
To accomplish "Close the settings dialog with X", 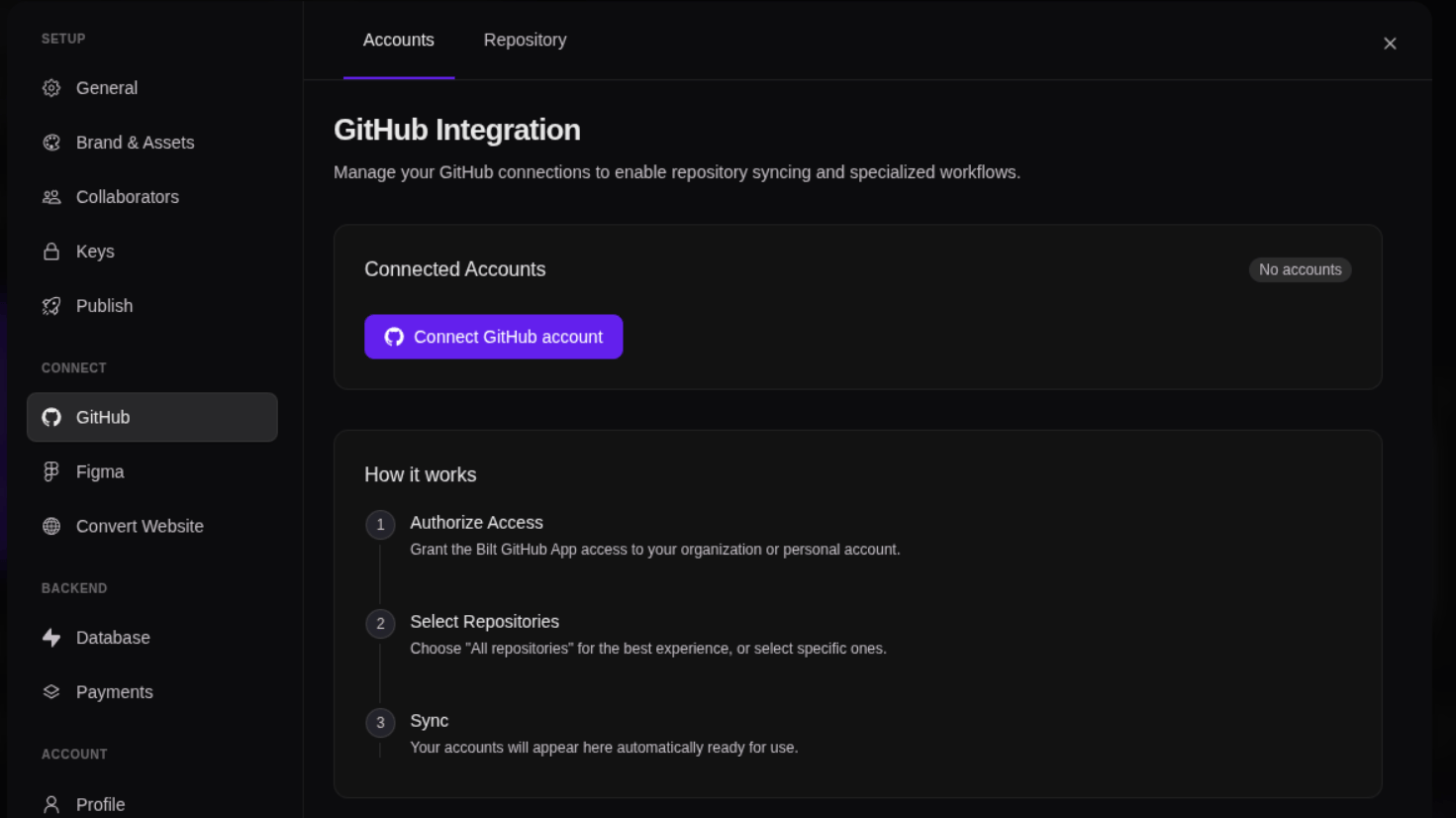I will click(1390, 44).
